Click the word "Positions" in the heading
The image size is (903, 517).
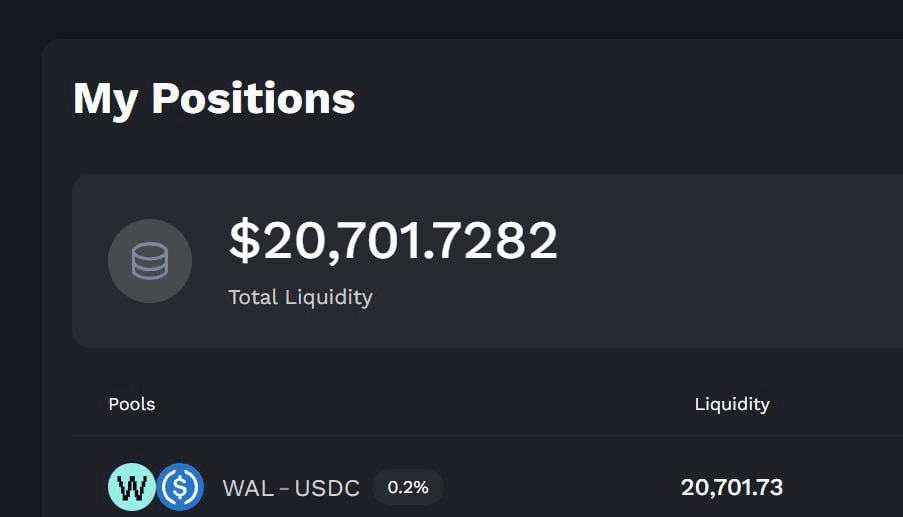(253, 99)
